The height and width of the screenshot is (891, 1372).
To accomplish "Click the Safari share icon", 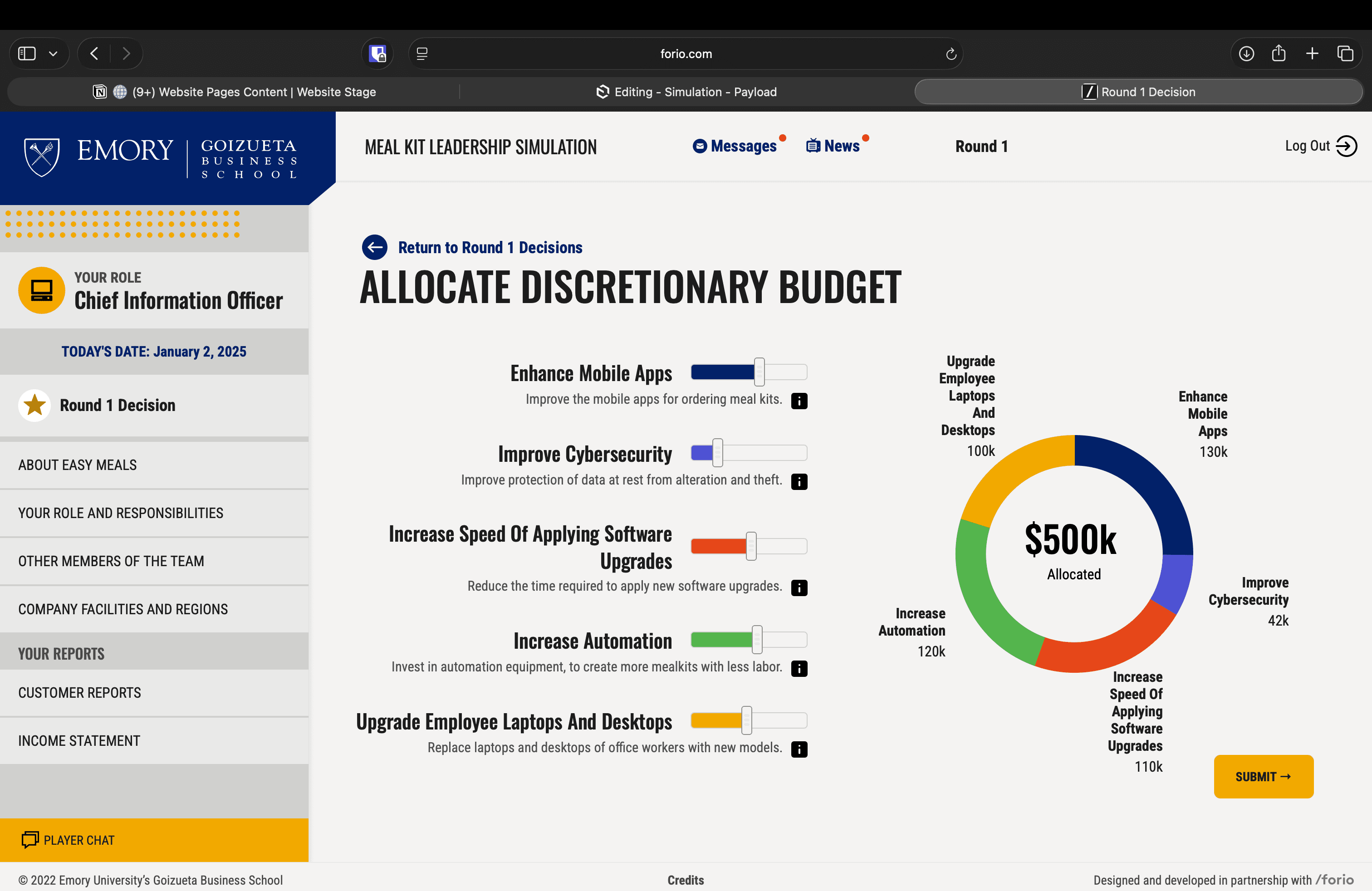I will click(1279, 54).
